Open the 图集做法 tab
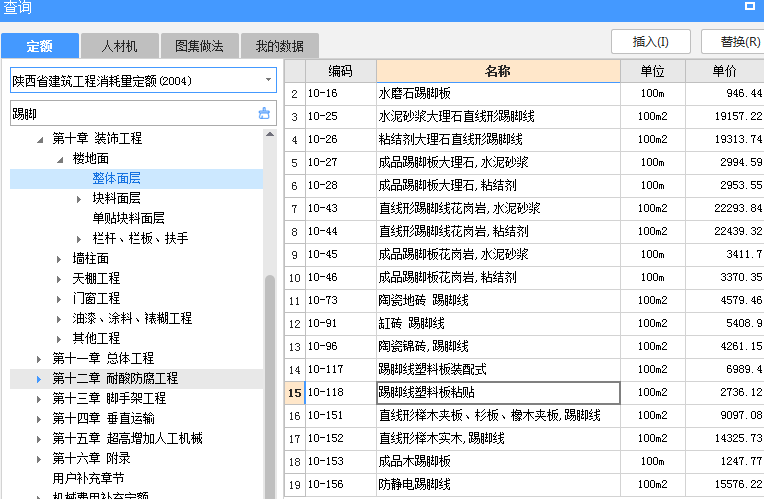The image size is (764, 499). (199, 46)
